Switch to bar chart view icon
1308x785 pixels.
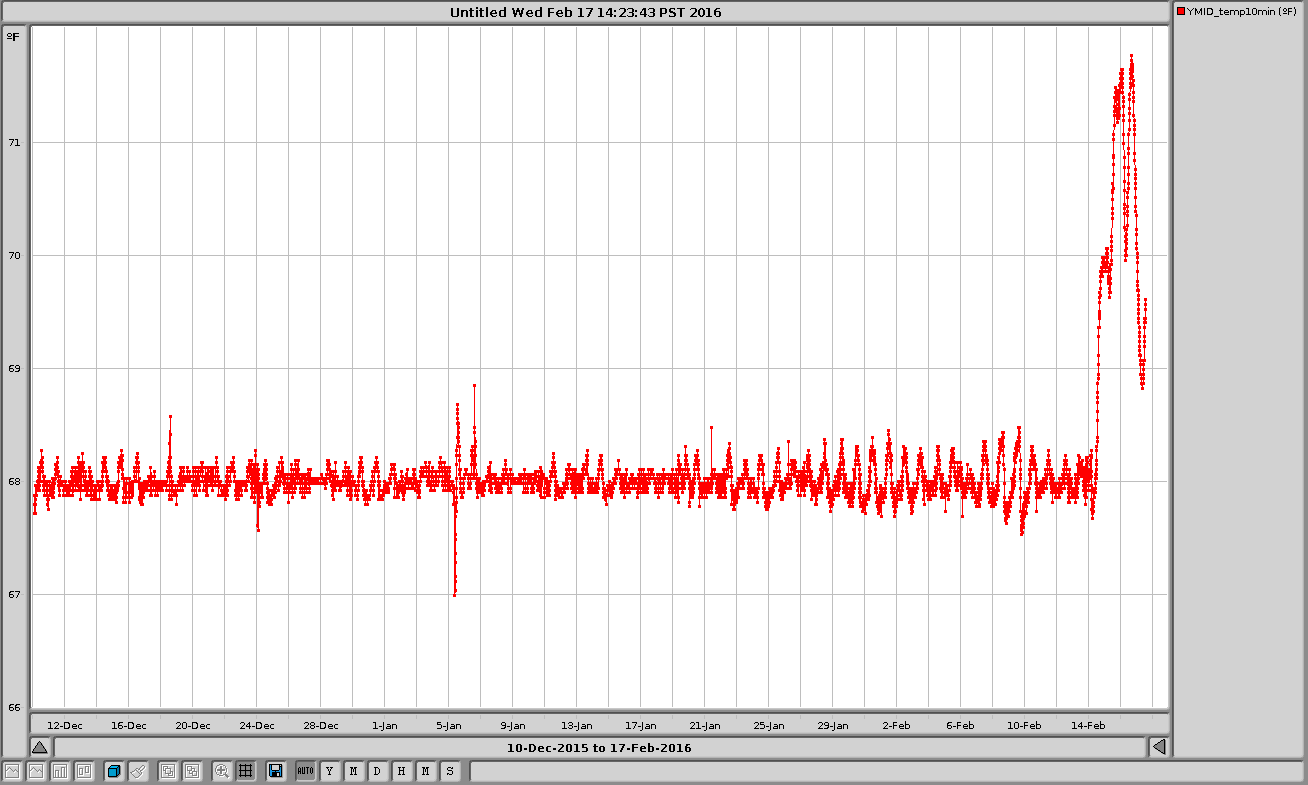point(60,771)
